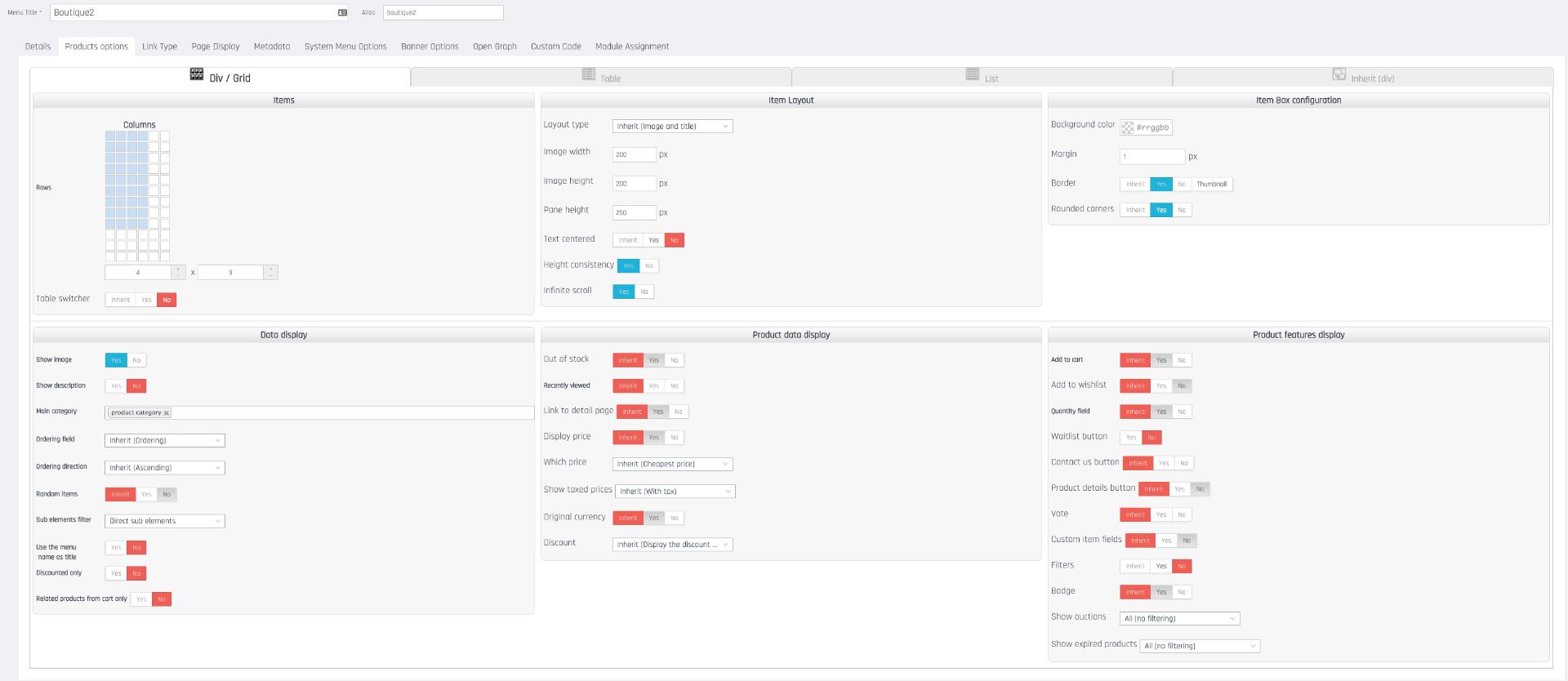Set Table switcher to Yes
1568x681 pixels.
point(146,300)
